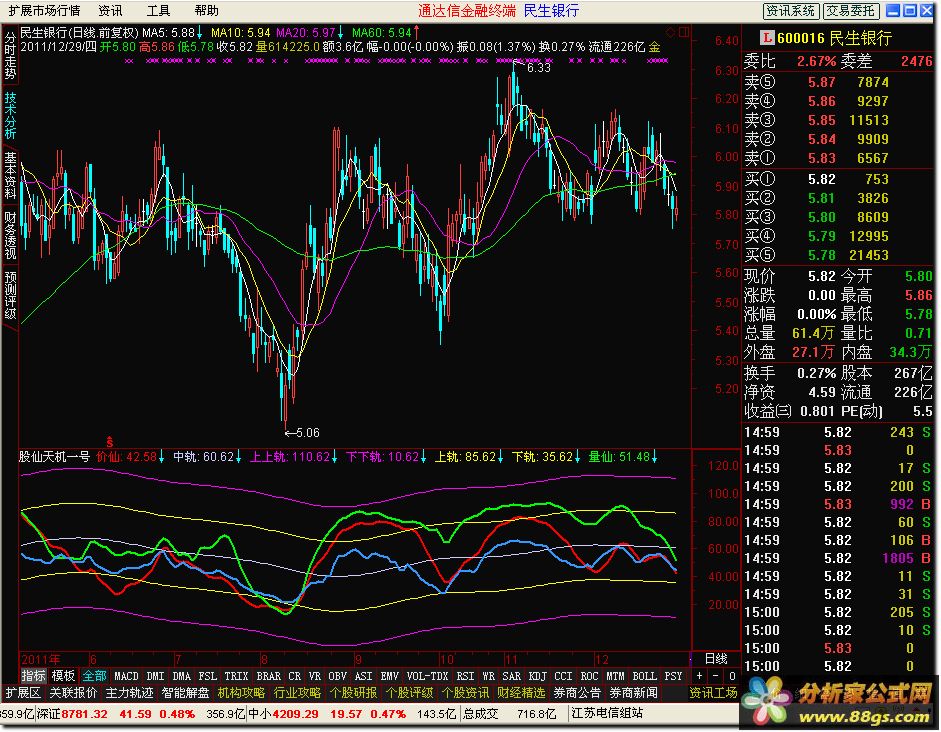
Task: Click the red L marker beside 600016
Action: (x=766, y=38)
